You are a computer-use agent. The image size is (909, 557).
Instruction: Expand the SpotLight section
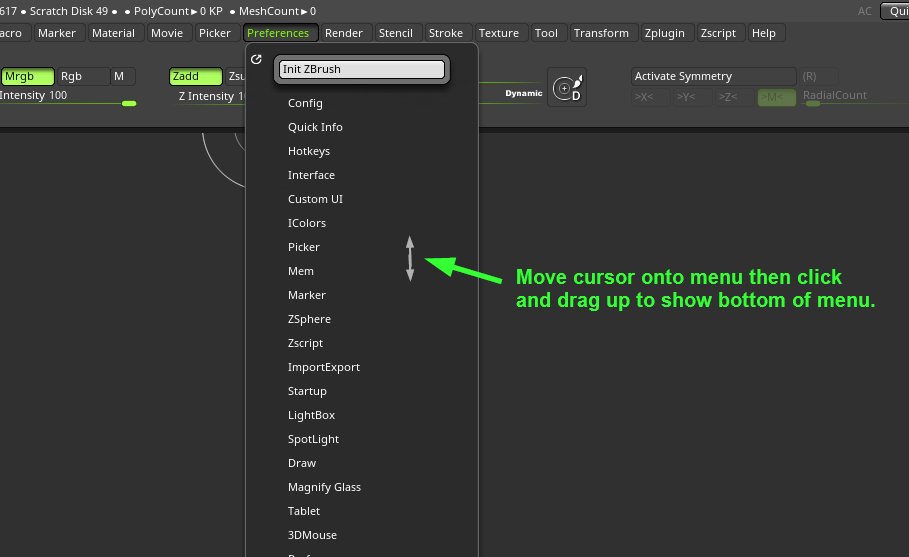coord(314,439)
